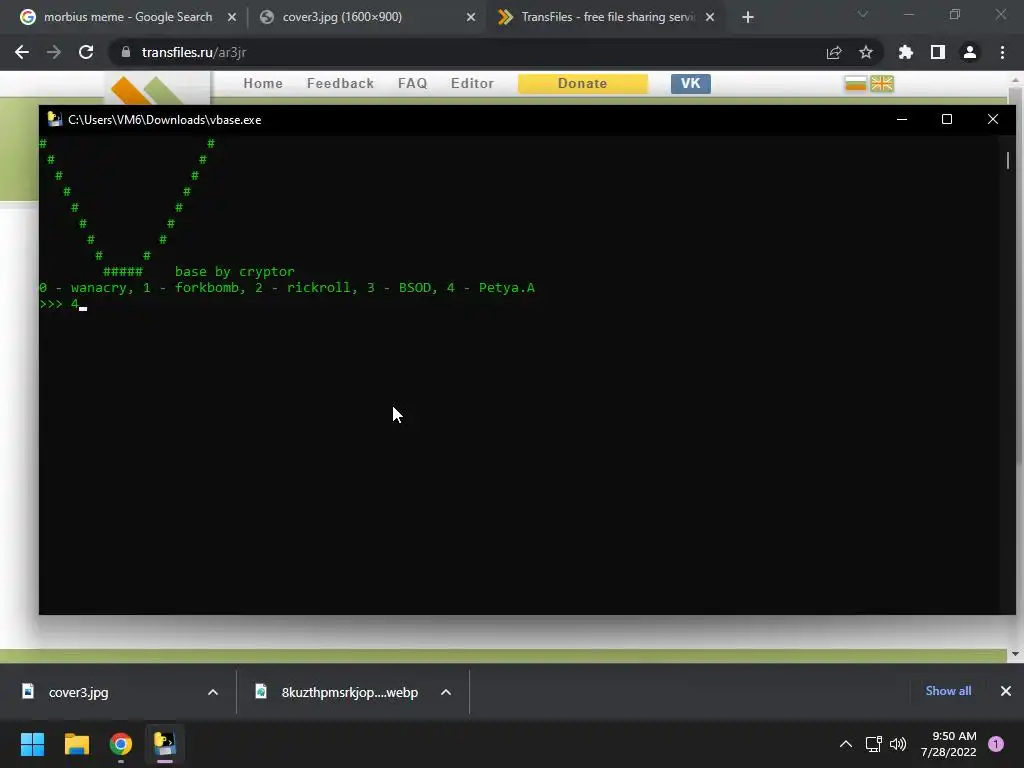Click Show all downloads
1024x768 pixels.
coord(948,691)
